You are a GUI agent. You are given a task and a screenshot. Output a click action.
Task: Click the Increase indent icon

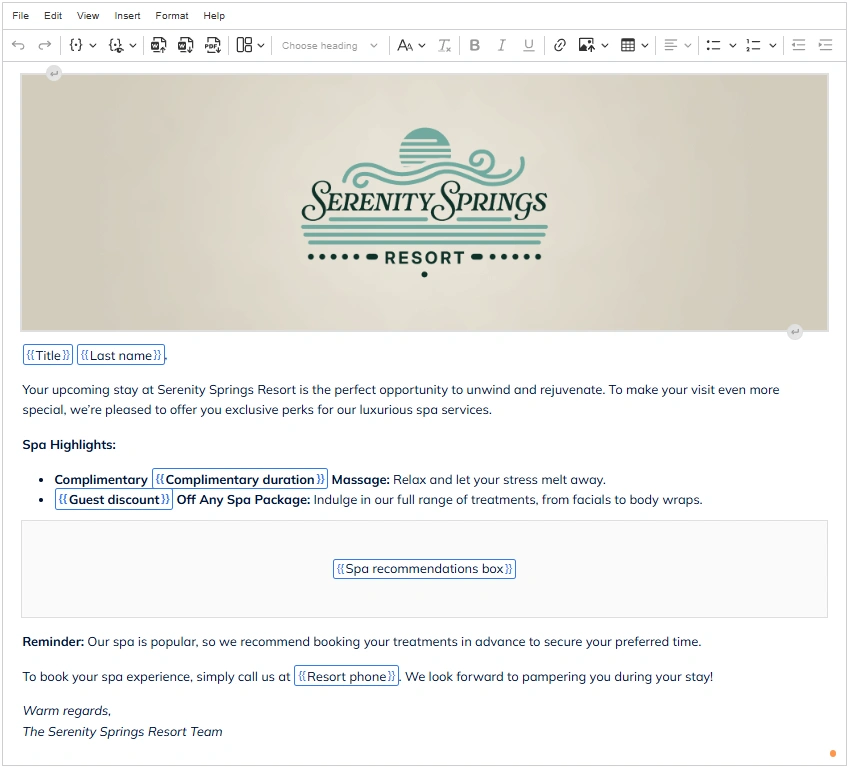825,45
